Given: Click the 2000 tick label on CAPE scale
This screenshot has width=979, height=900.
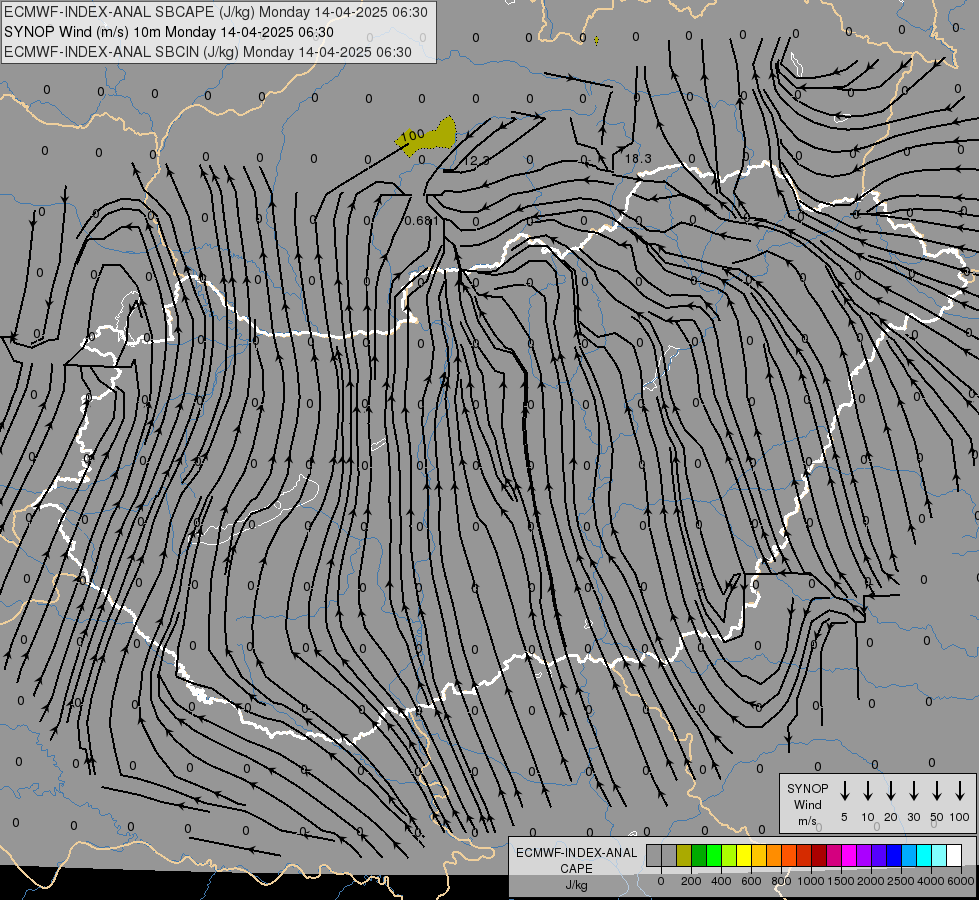Looking at the screenshot, I should pyautogui.click(x=871, y=881).
